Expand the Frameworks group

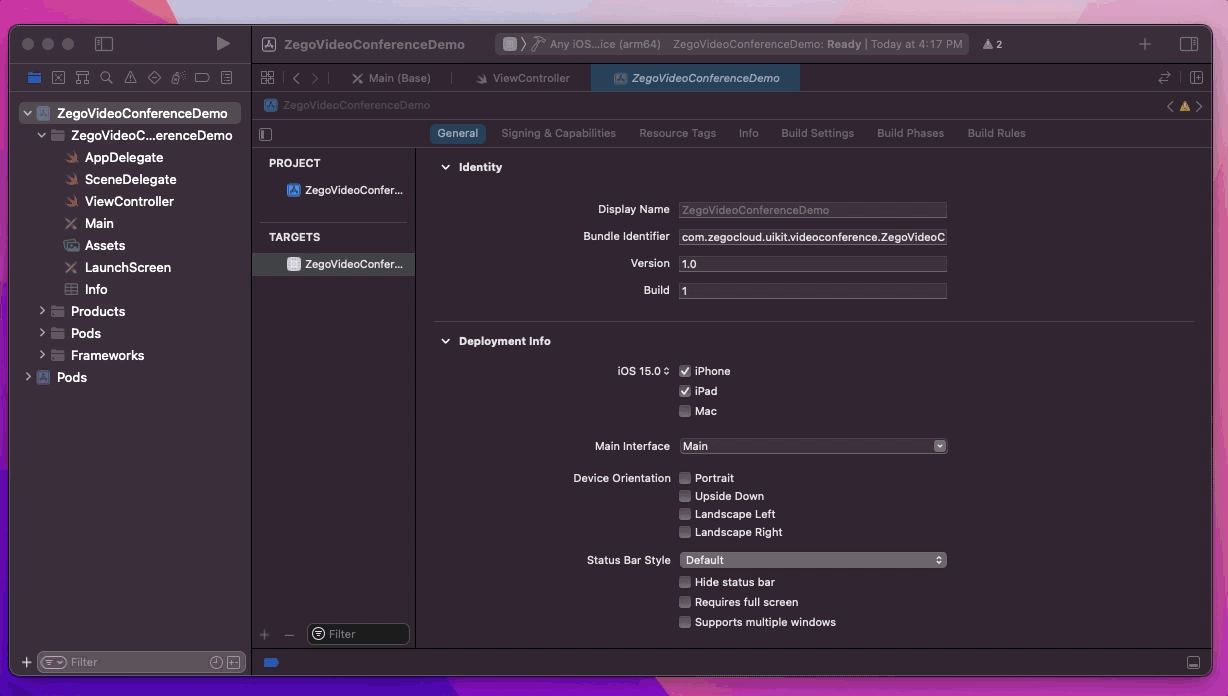click(x=42, y=355)
